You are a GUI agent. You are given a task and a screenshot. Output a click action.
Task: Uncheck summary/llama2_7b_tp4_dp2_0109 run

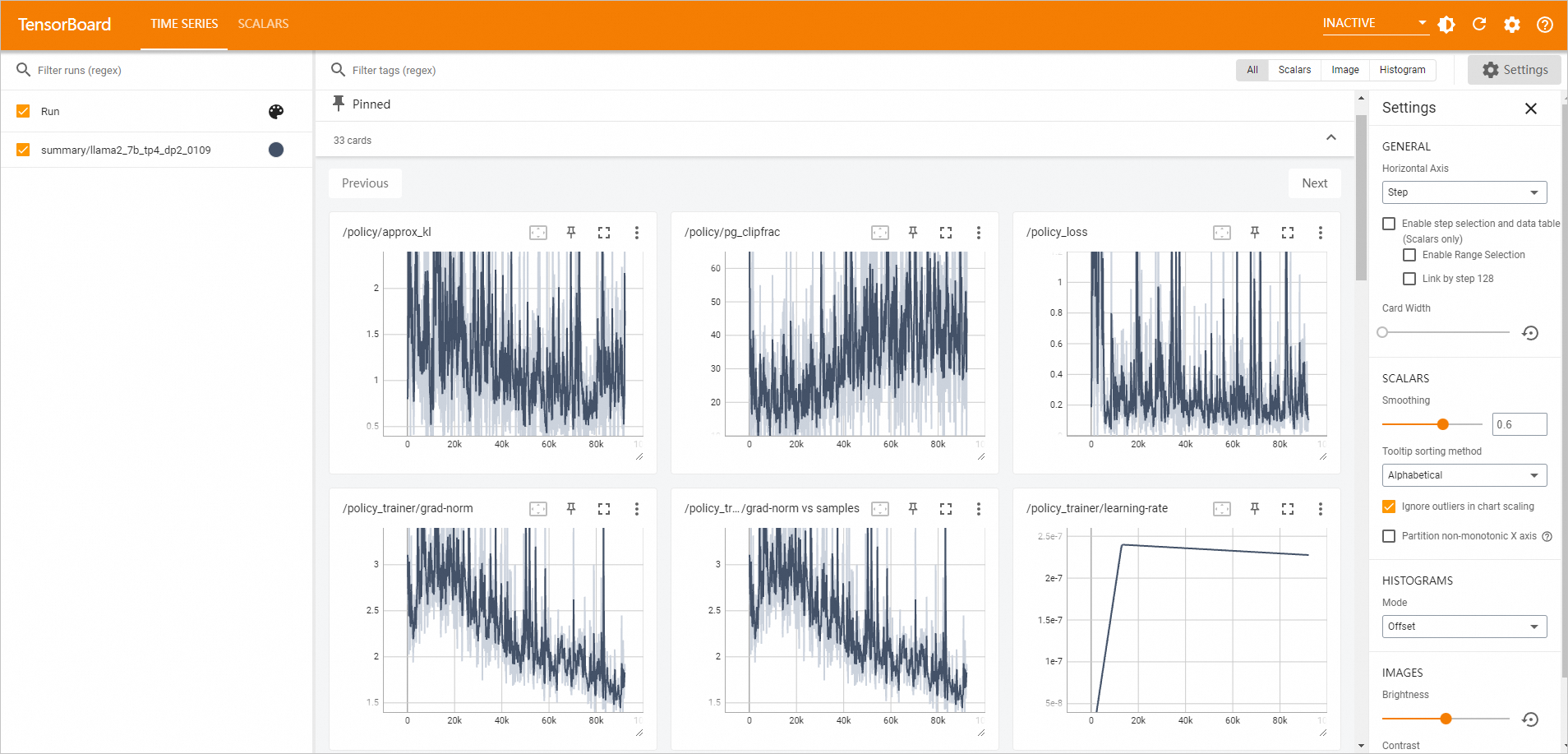(x=23, y=150)
